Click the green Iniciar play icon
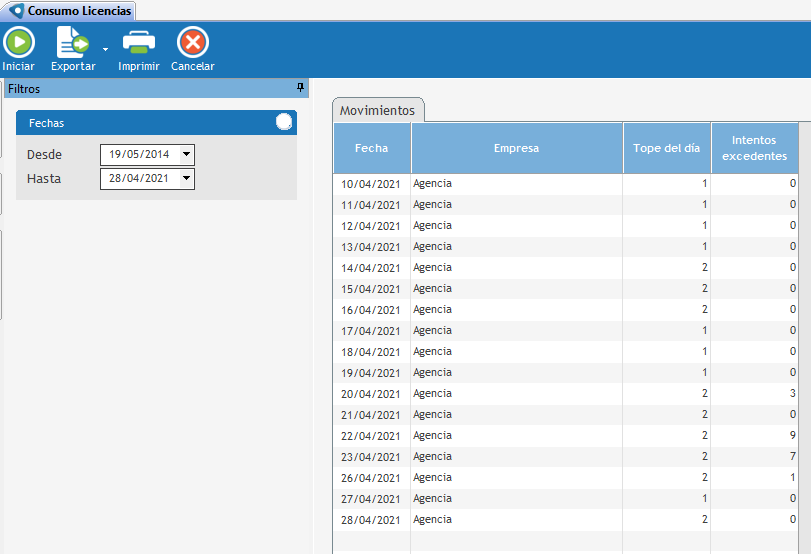This screenshot has width=811, height=554. [x=19, y=42]
